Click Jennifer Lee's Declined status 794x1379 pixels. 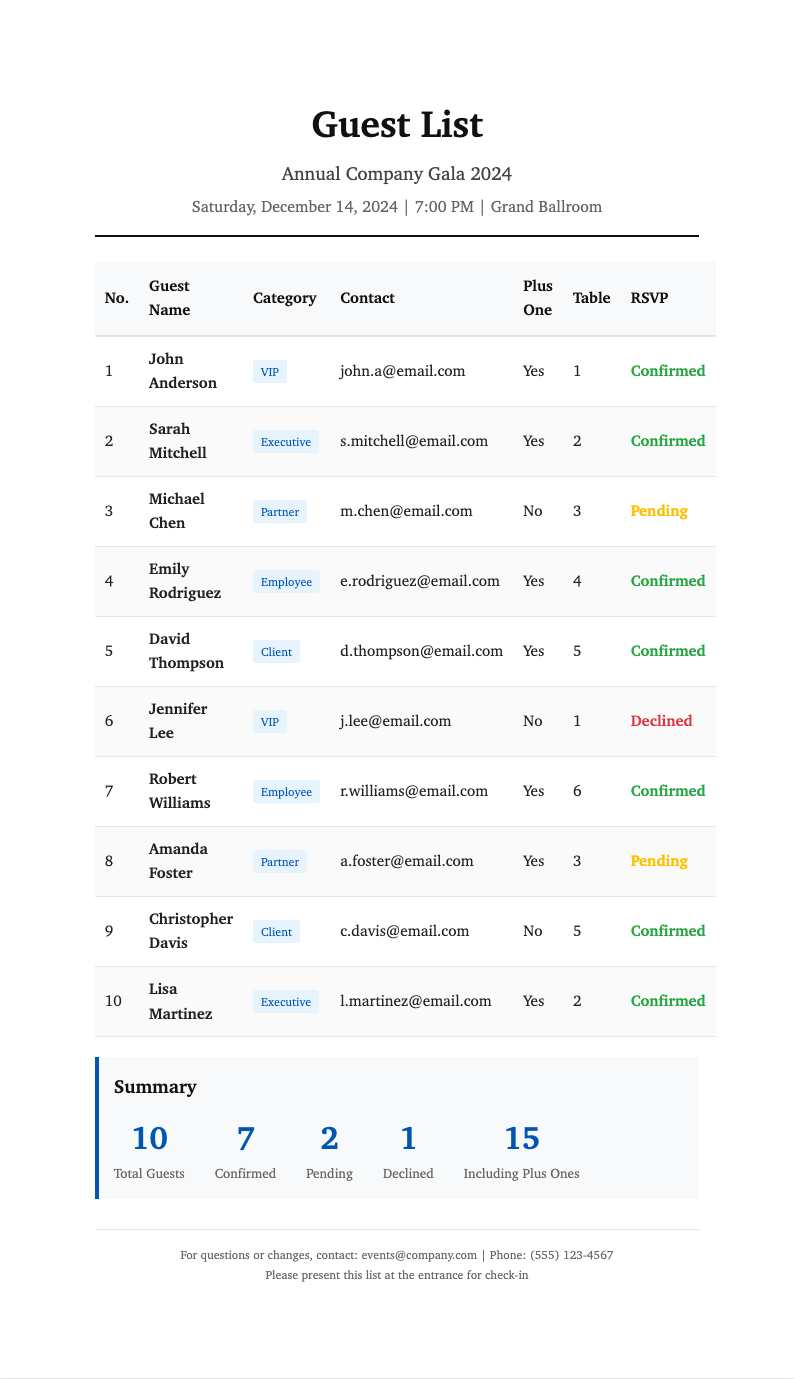(661, 721)
